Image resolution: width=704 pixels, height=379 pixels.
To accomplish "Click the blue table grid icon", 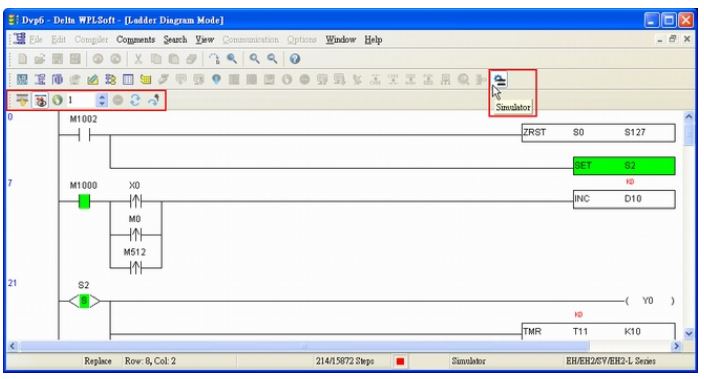I will 128,80.
